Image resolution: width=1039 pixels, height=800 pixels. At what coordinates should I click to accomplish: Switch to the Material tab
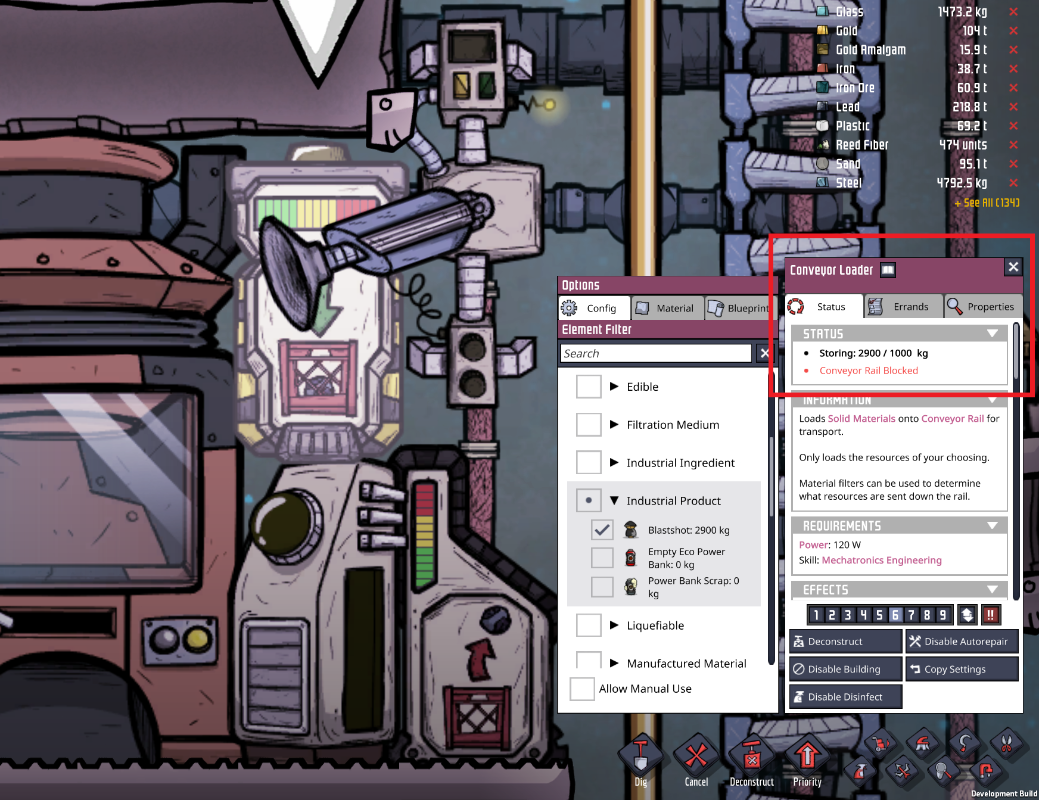tap(667, 308)
